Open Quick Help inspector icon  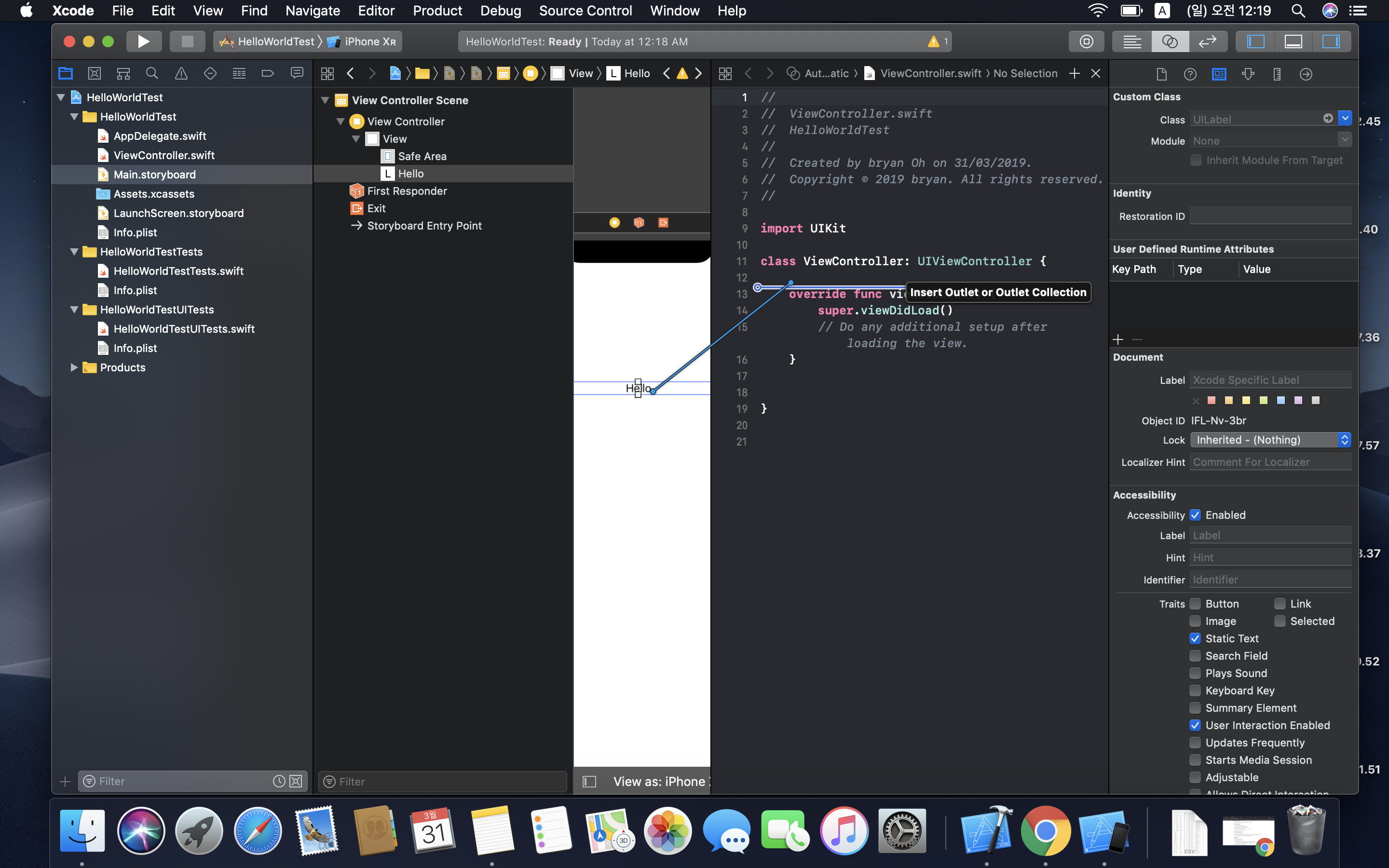point(1190,74)
